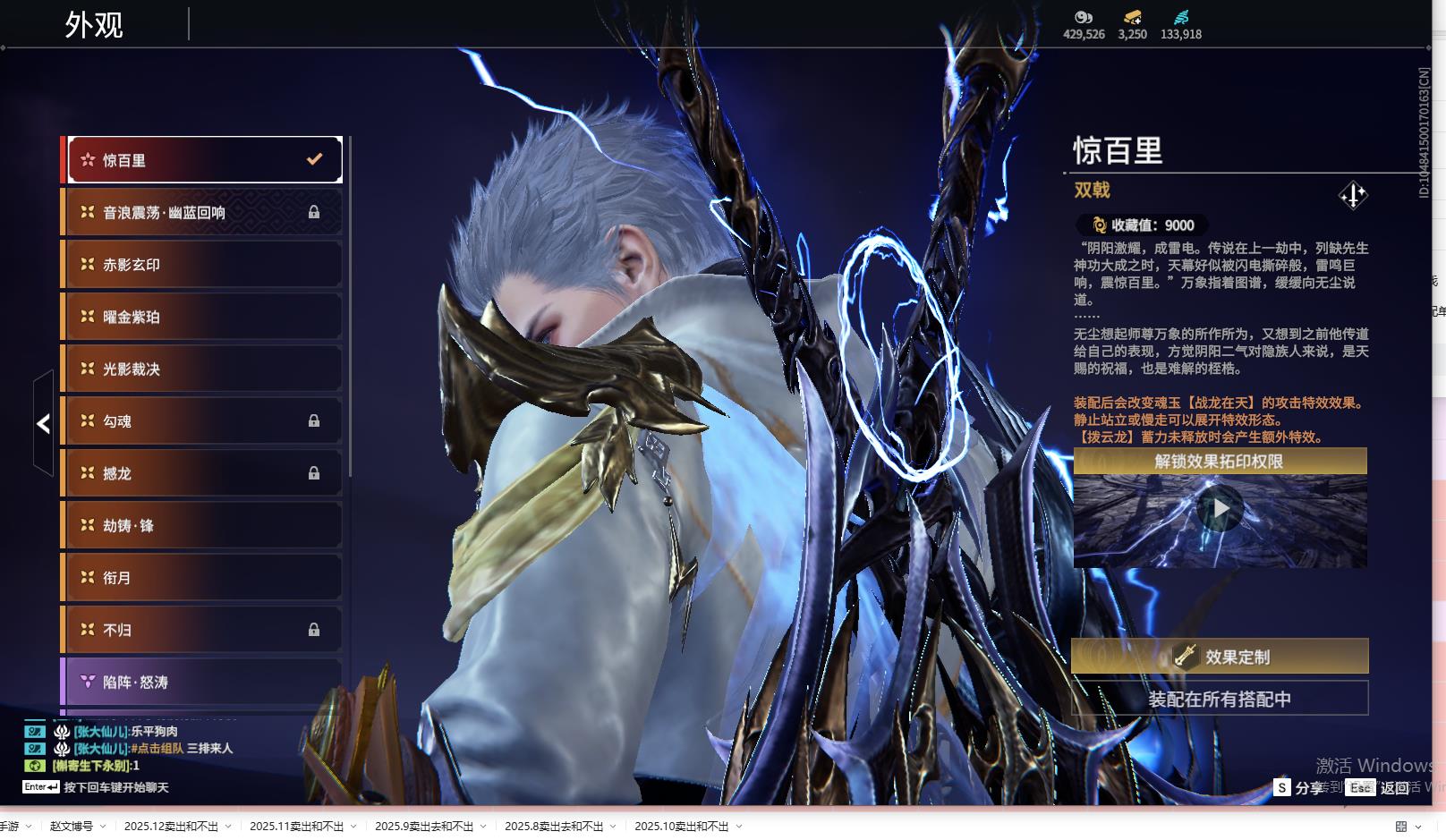This screenshot has width=1446, height=840.
Task: Click the #点击组队 link in chat
Action: click(157, 749)
